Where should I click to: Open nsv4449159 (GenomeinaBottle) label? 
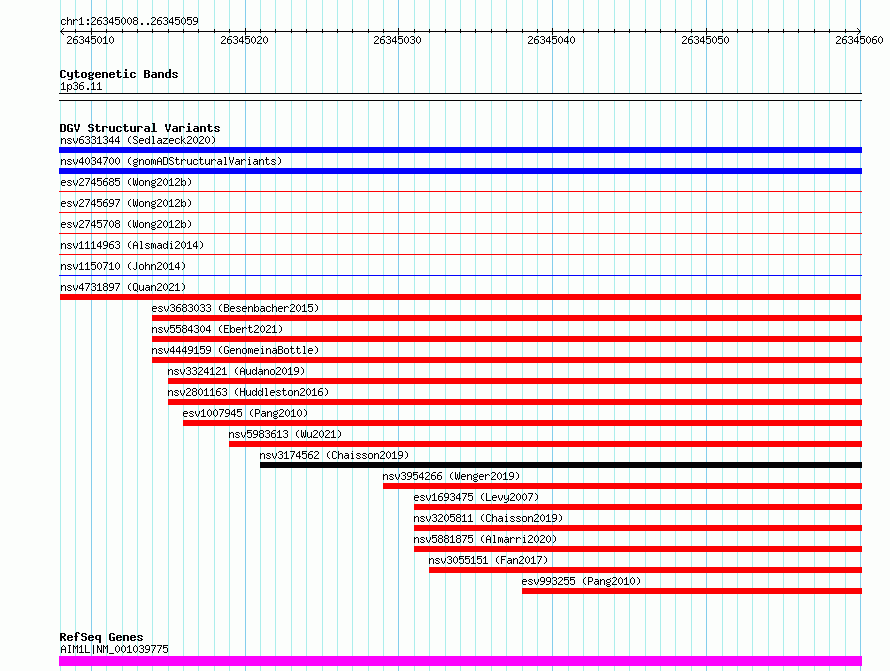pos(235,350)
